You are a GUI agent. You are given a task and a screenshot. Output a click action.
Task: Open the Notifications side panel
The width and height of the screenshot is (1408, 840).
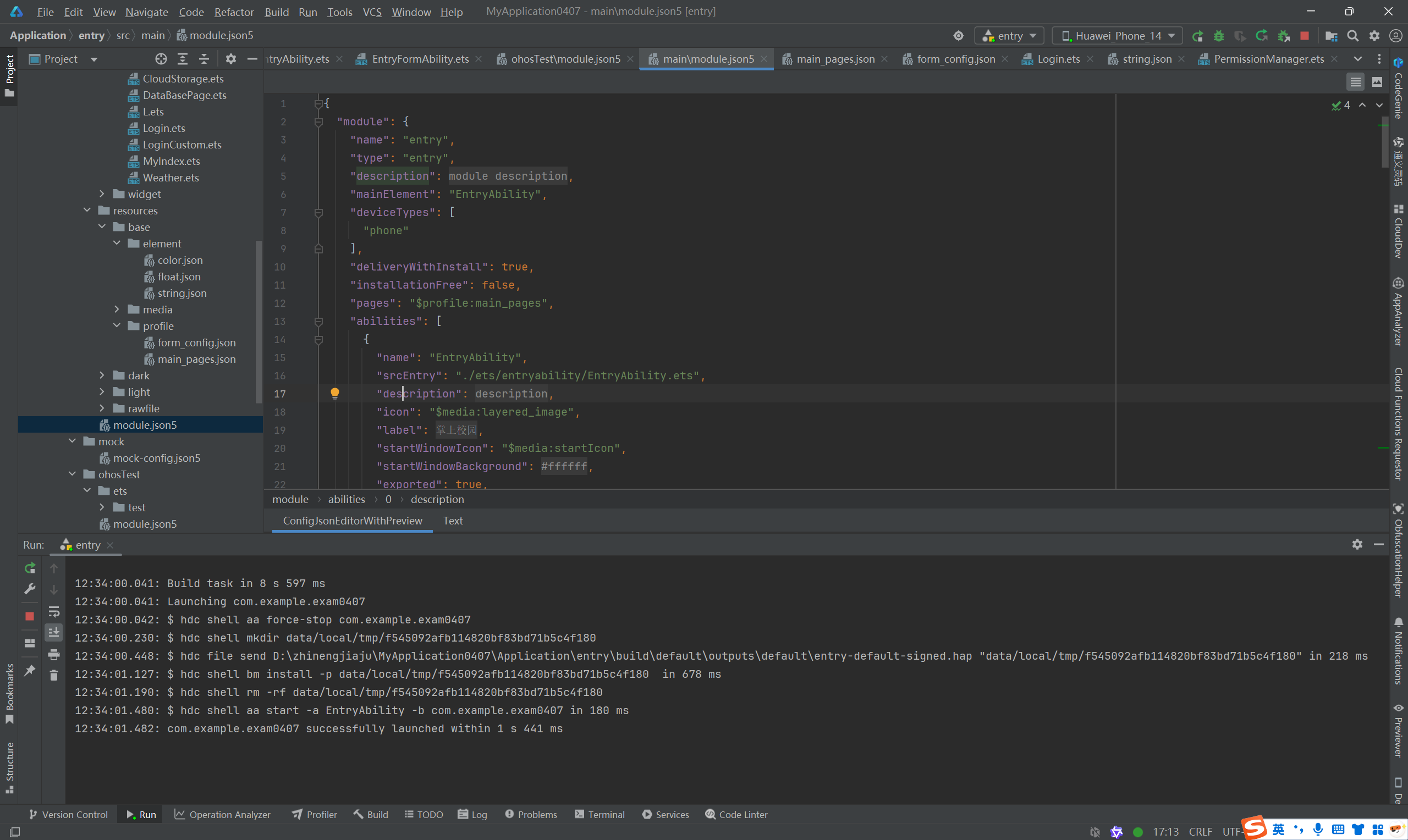(x=1398, y=651)
